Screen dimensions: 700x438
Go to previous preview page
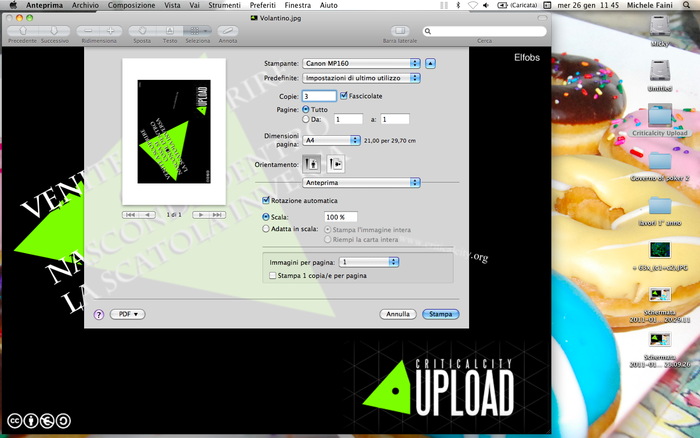click(x=147, y=215)
